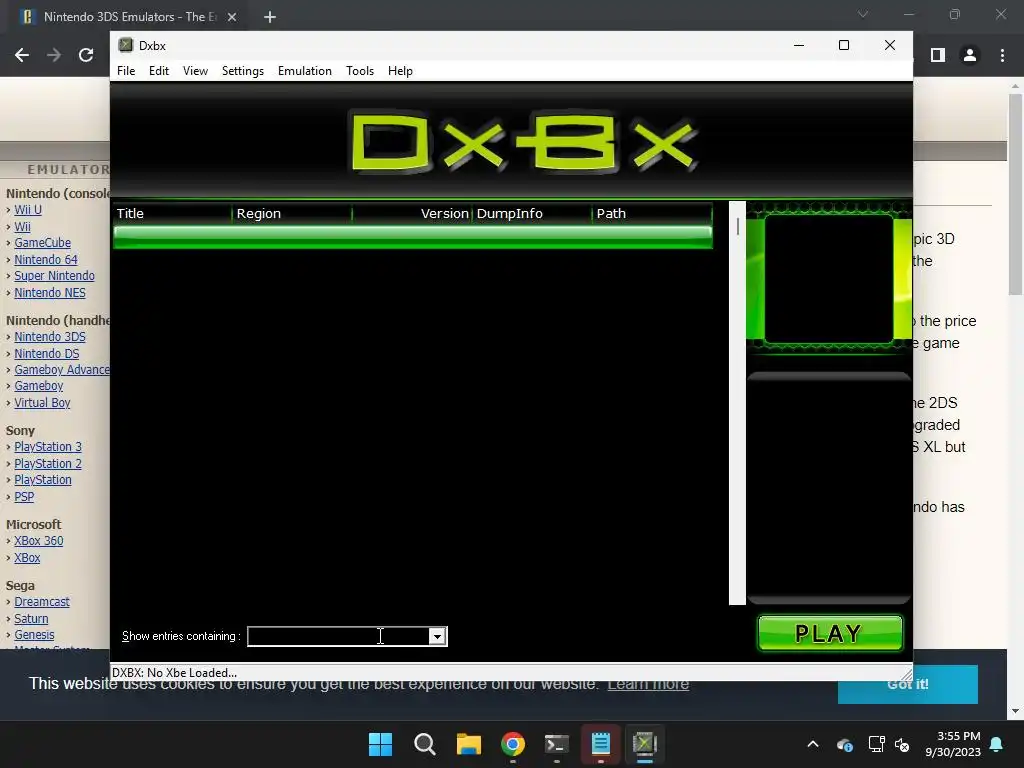Switch to Dxbx taskbar icon

click(645, 744)
